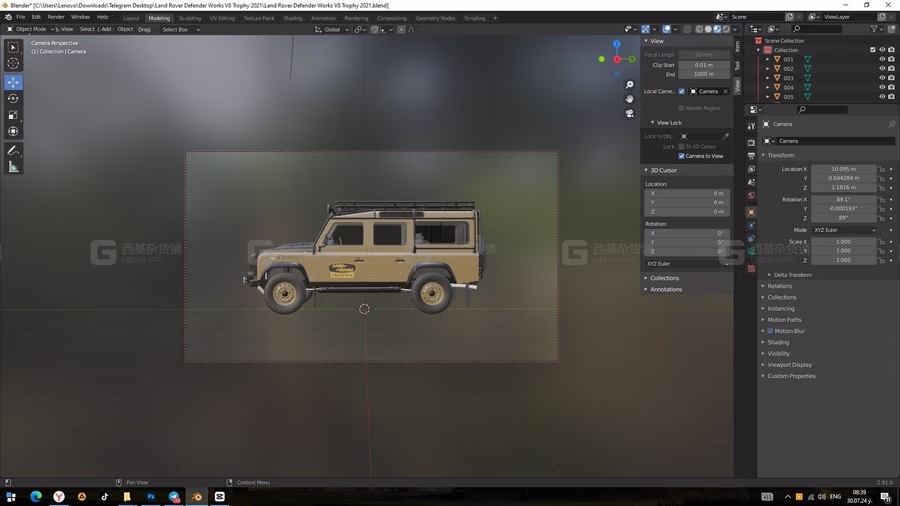Open the rotation Mode XYZ Euler dropdown in properties
The image size is (900, 506).
click(x=844, y=230)
